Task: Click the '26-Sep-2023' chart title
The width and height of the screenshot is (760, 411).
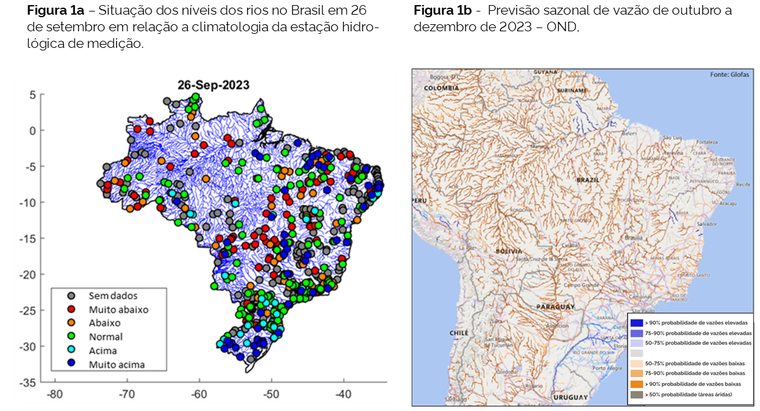Action: pos(213,85)
